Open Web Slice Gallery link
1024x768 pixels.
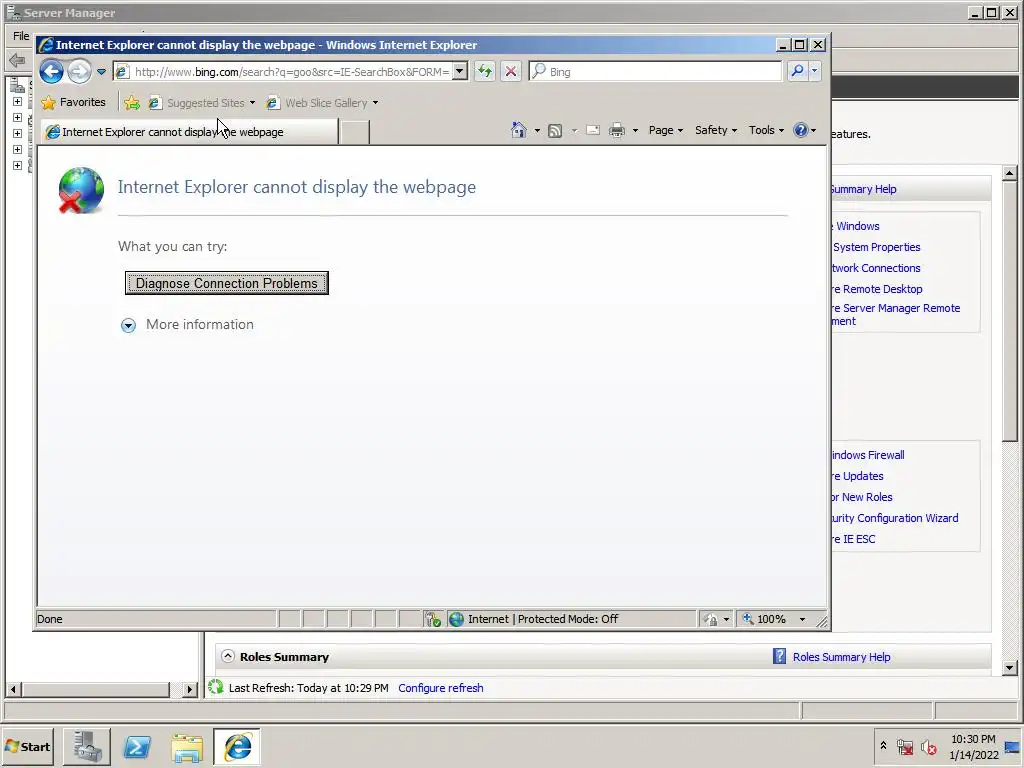[318, 103]
